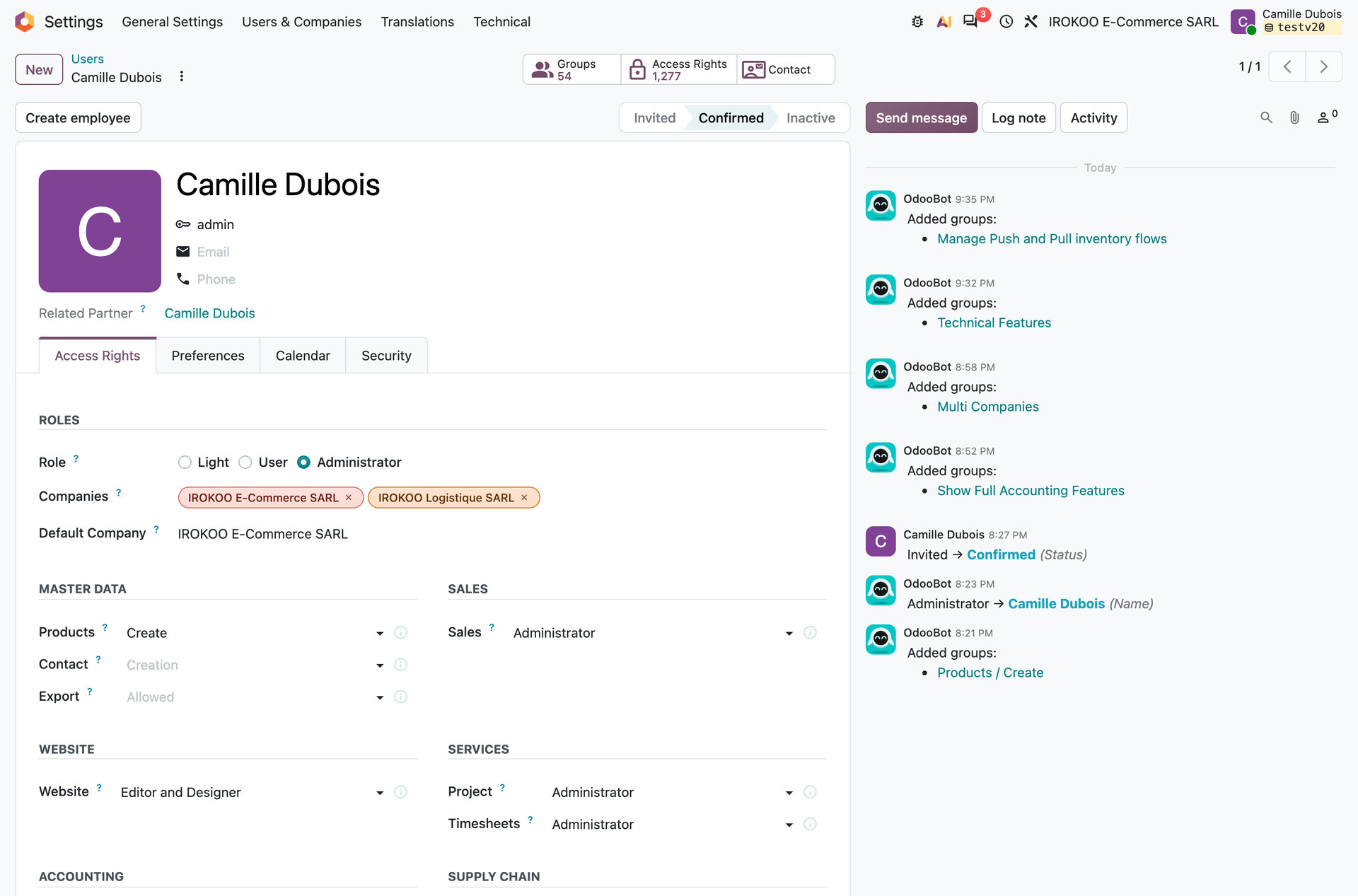Open the debug bug icon menu

(x=917, y=22)
